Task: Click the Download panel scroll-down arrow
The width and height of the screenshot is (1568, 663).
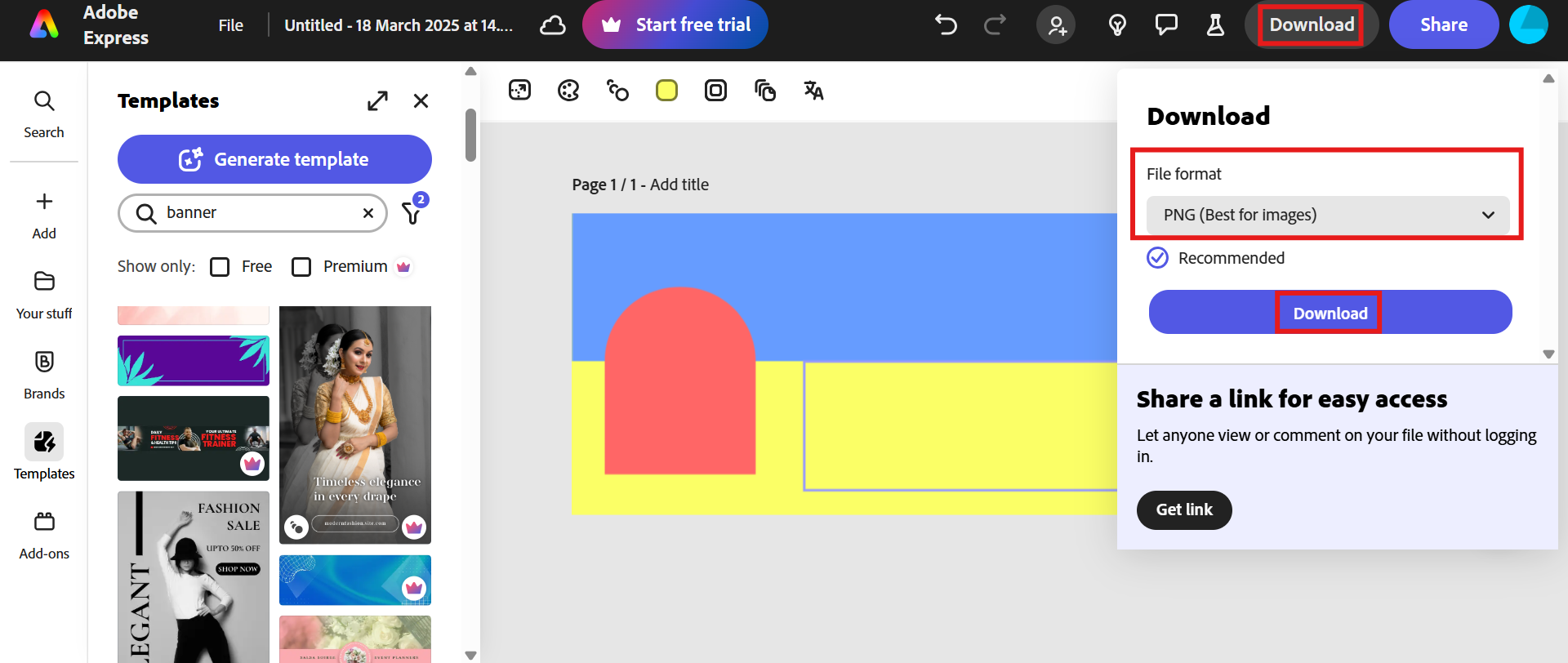Action: (x=1548, y=354)
